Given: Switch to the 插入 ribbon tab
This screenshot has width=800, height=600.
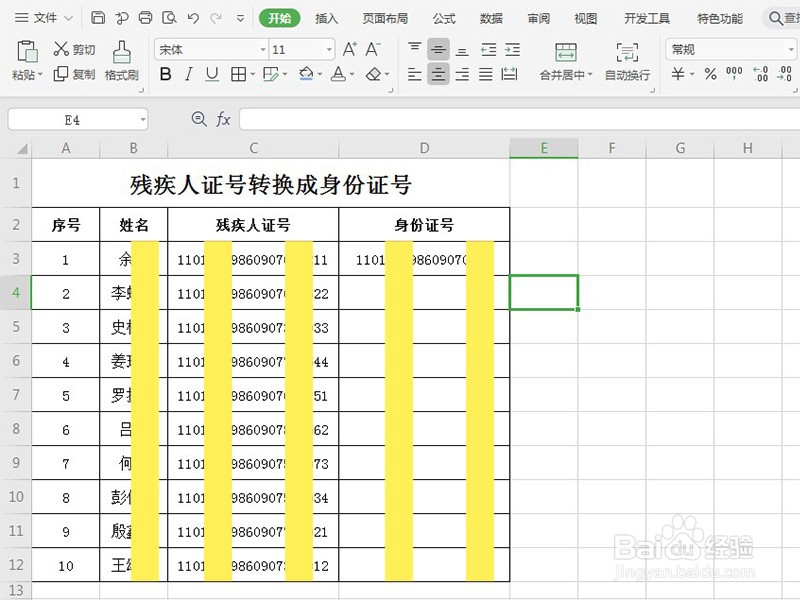Looking at the screenshot, I should coord(328,17).
